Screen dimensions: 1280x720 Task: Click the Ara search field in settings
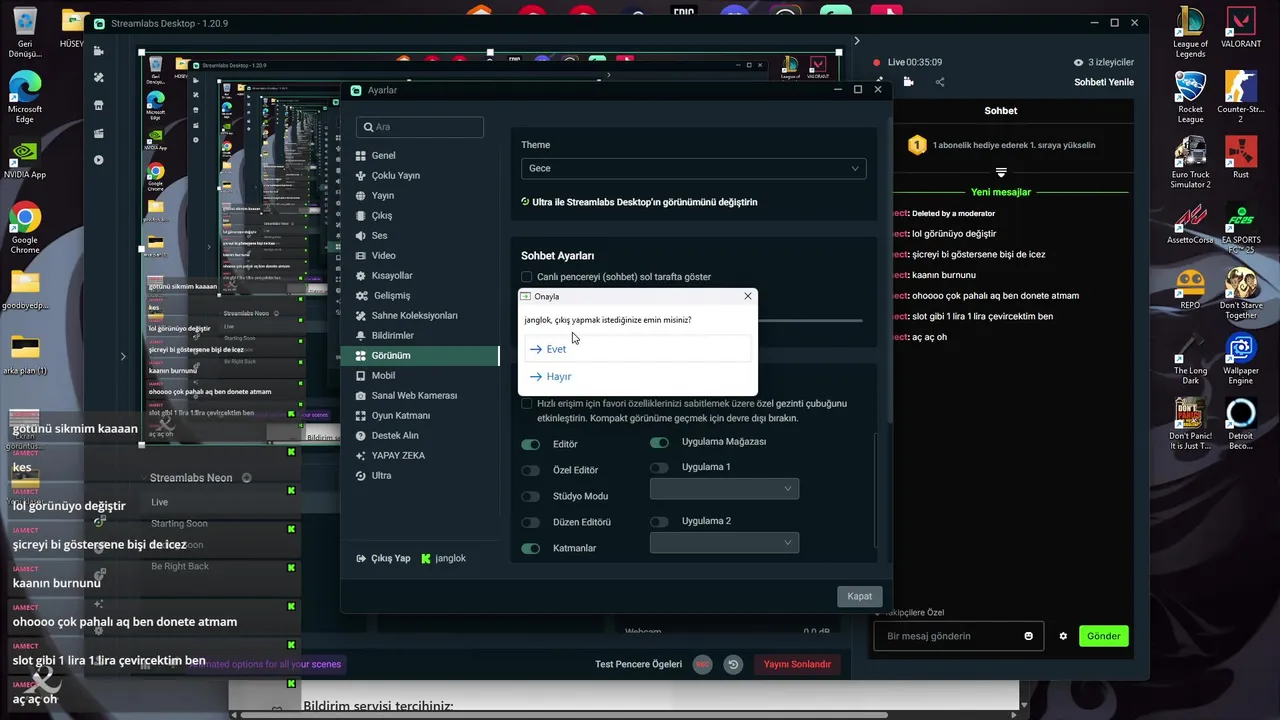(420, 127)
